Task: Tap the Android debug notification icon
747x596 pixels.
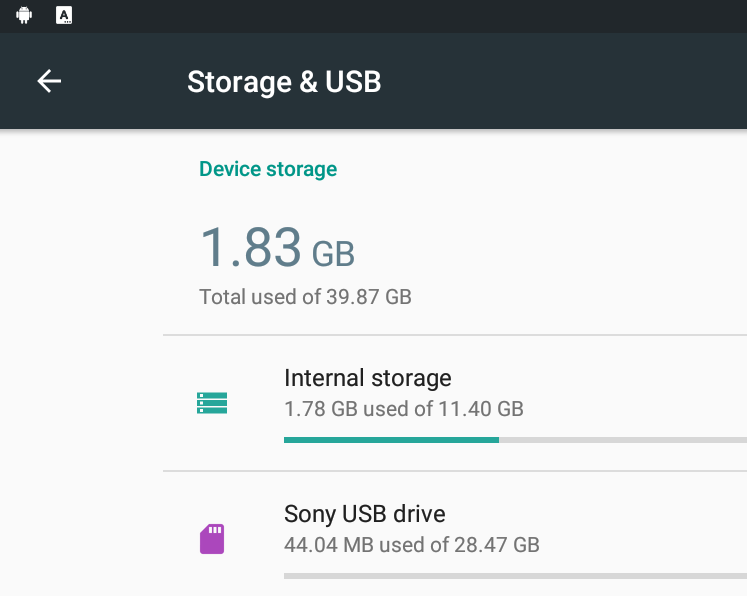Action: coord(24,15)
